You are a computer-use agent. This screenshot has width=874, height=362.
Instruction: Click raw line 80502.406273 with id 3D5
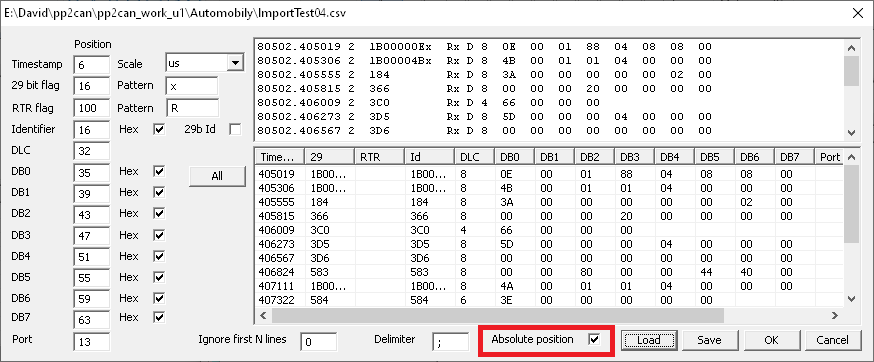click(x=484, y=117)
